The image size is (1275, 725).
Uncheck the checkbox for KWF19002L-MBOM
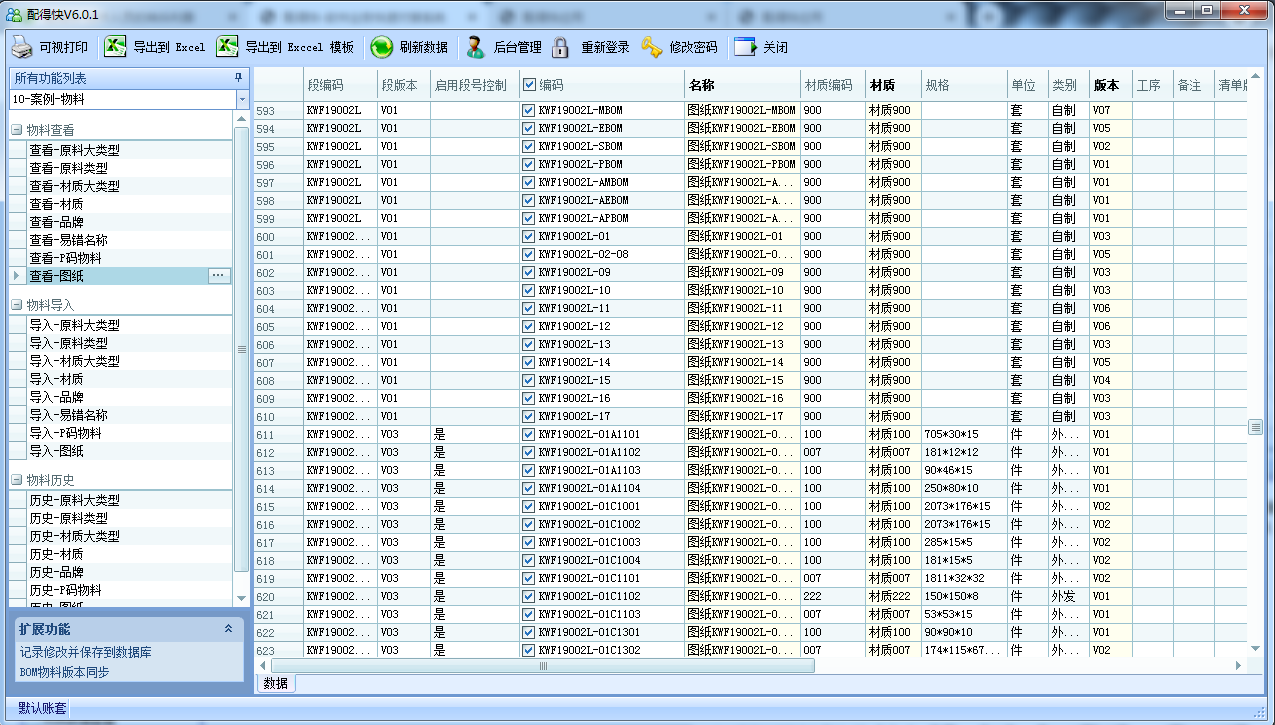tap(529, 111)
